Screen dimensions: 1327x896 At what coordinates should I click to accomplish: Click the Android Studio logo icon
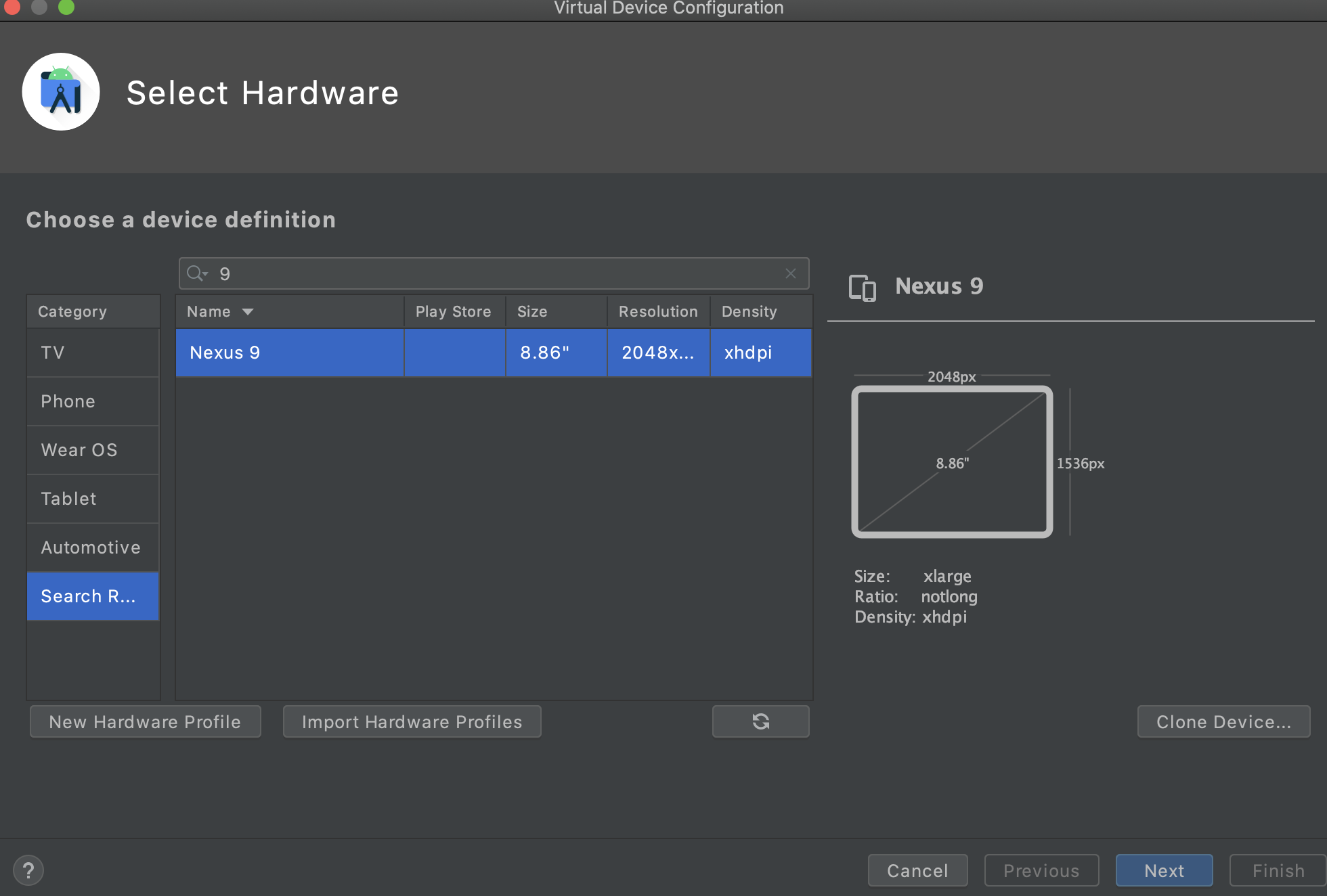[x=61, y=92]
